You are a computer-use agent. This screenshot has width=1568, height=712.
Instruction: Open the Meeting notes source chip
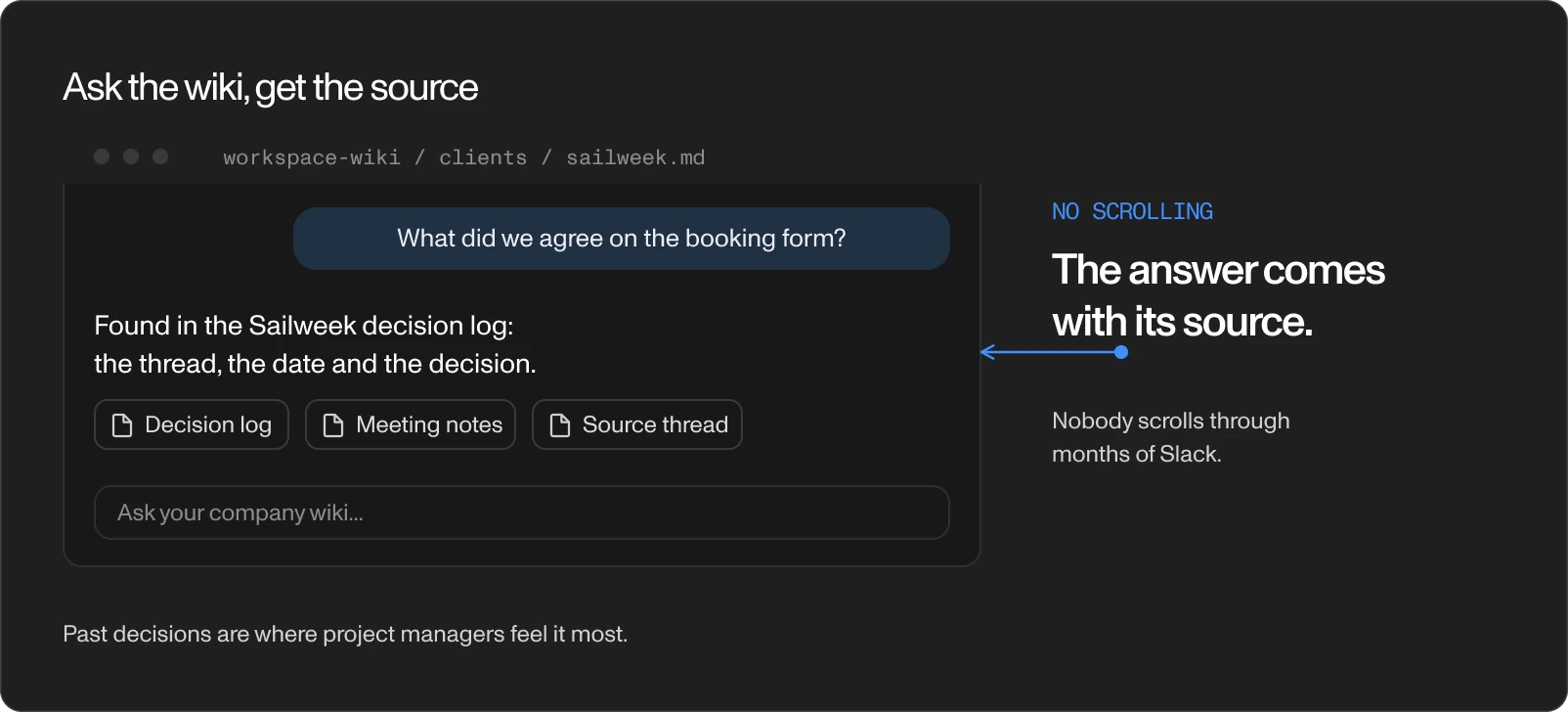click(x=411, y=424)
